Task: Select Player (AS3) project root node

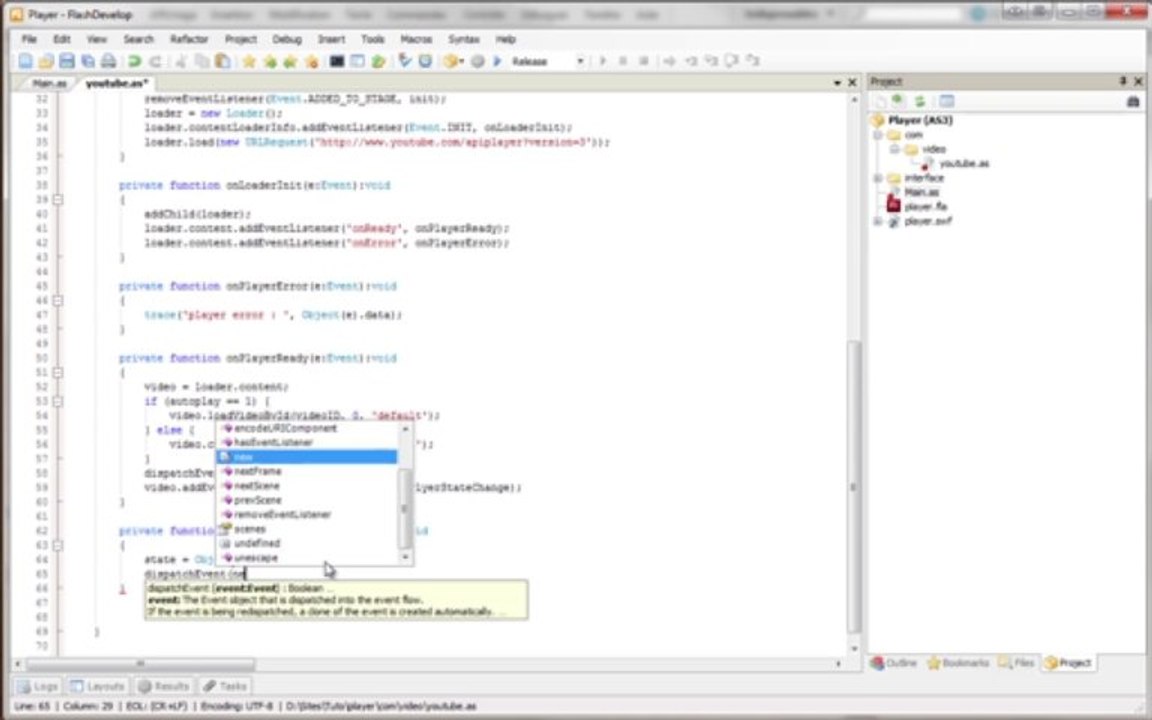Action: 920,120
